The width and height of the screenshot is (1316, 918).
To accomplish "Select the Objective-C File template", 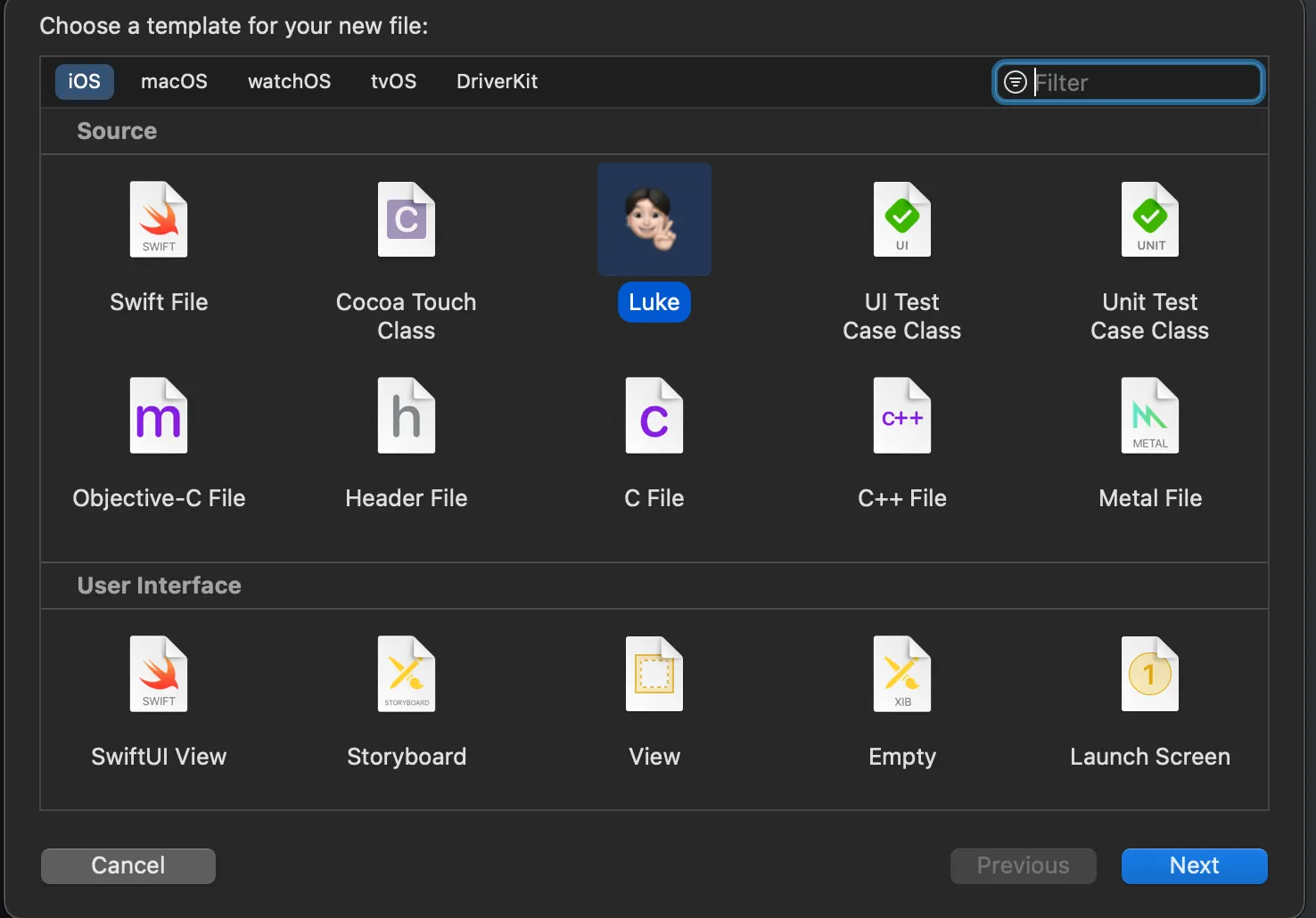I will point(159,416).
